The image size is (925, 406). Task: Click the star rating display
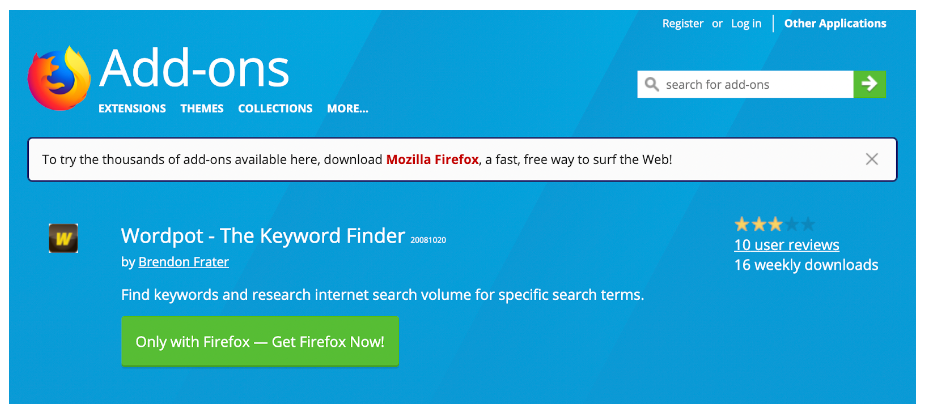click(x=774, y=224)
